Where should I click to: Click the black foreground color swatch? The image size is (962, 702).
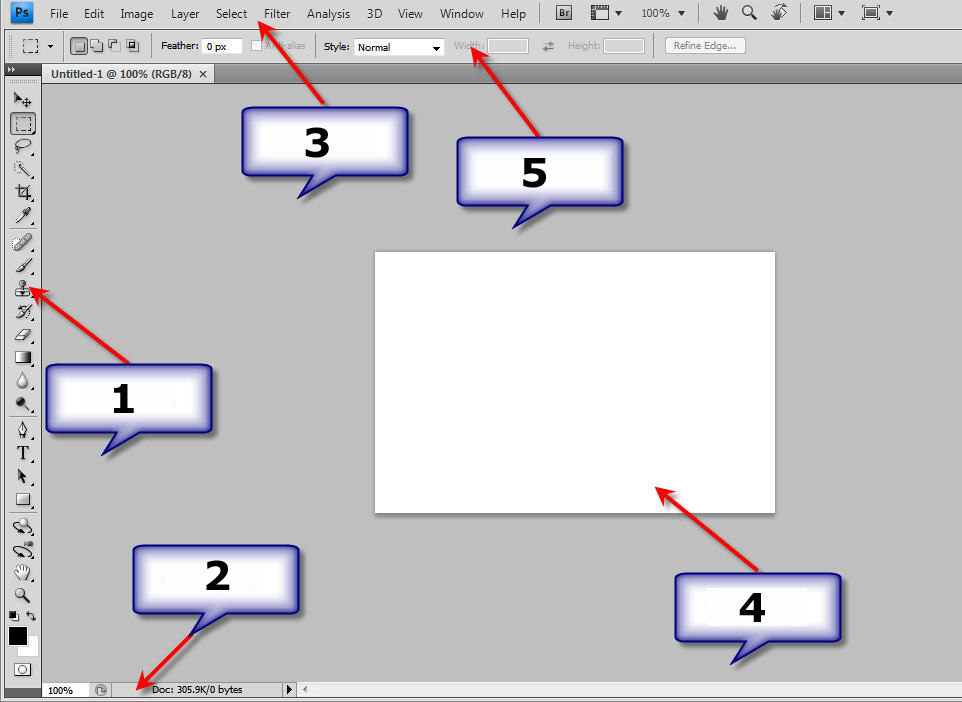18,635
